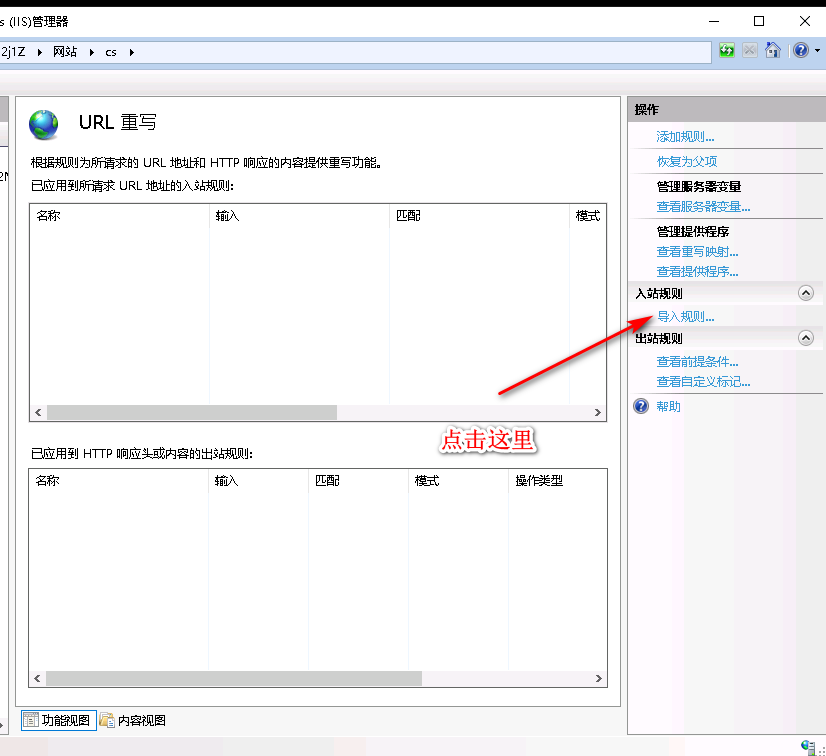Go to the home page icon

[x=773, y=51]
